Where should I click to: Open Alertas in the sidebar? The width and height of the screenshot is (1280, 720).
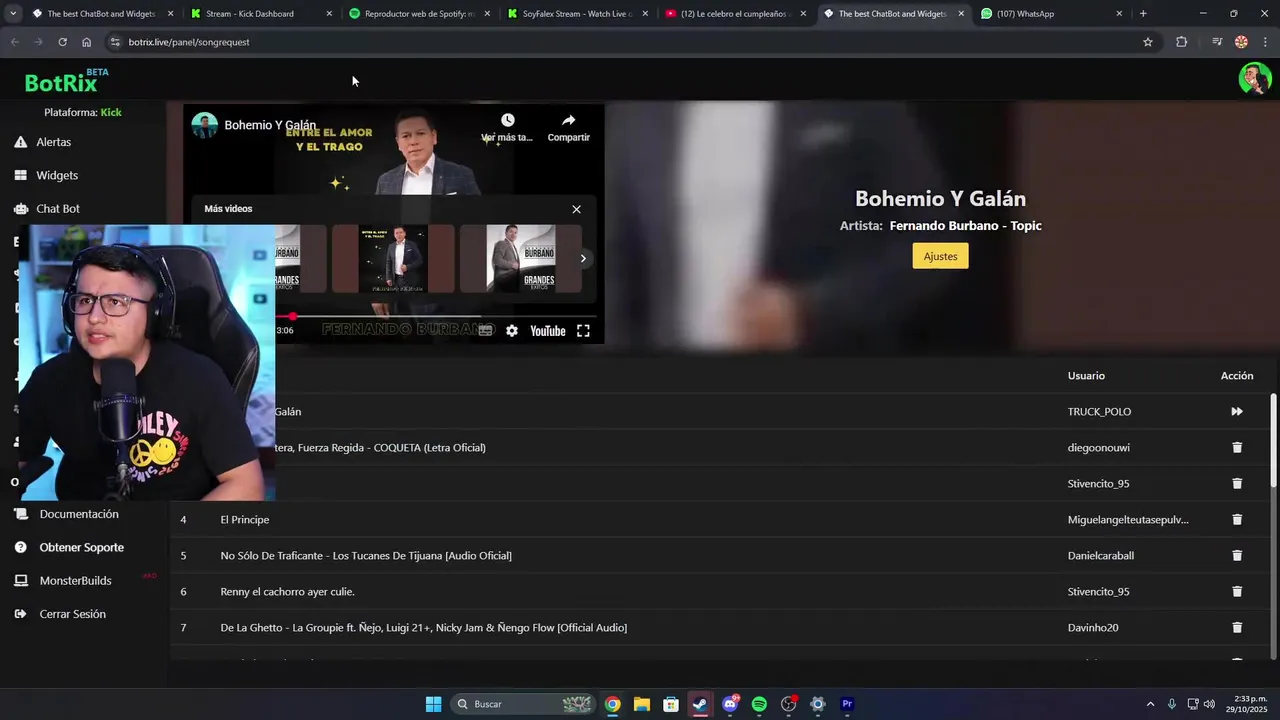click(x=53, y=142)
